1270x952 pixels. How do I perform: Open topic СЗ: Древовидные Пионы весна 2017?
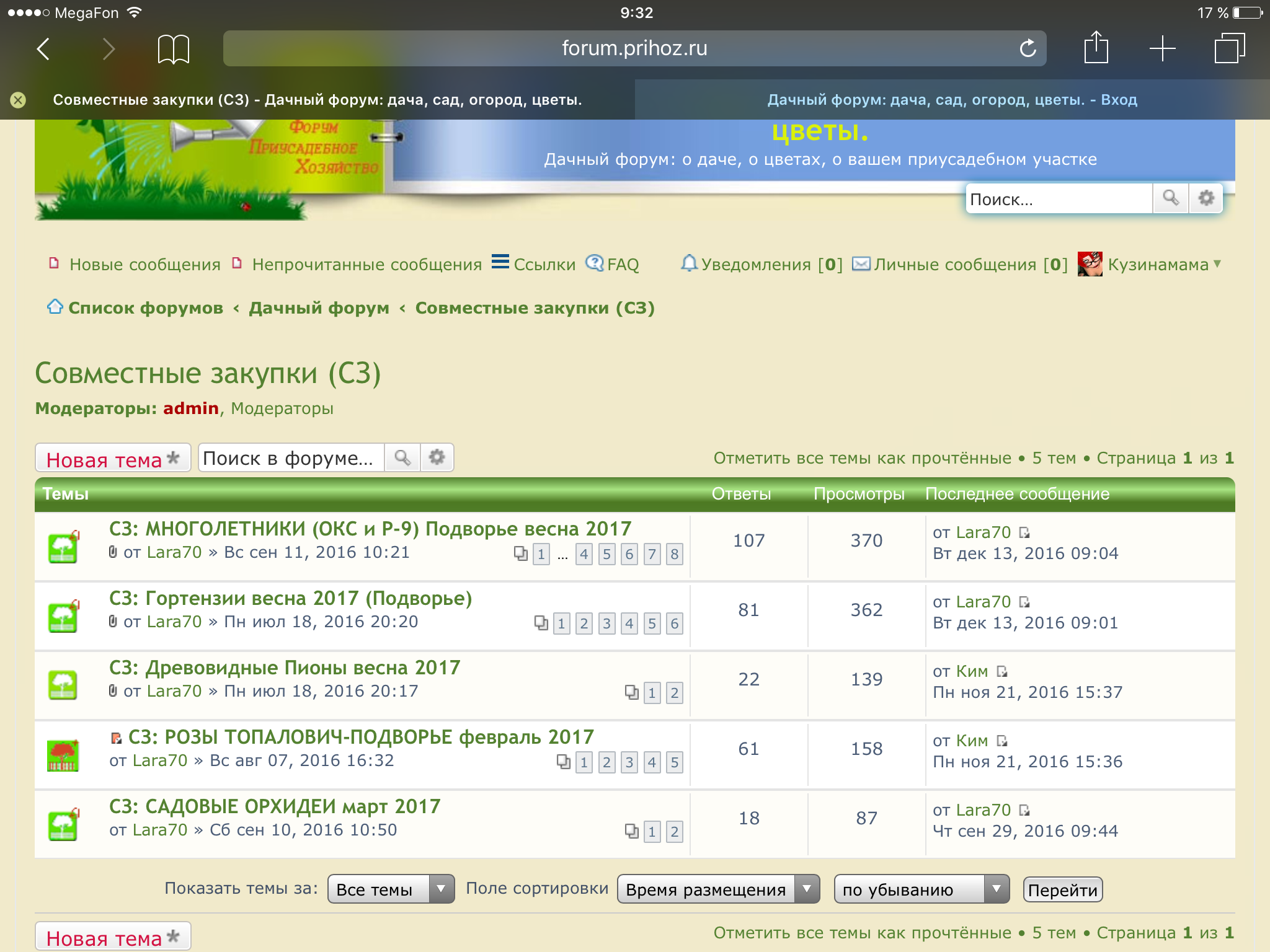tap(285, 668)
